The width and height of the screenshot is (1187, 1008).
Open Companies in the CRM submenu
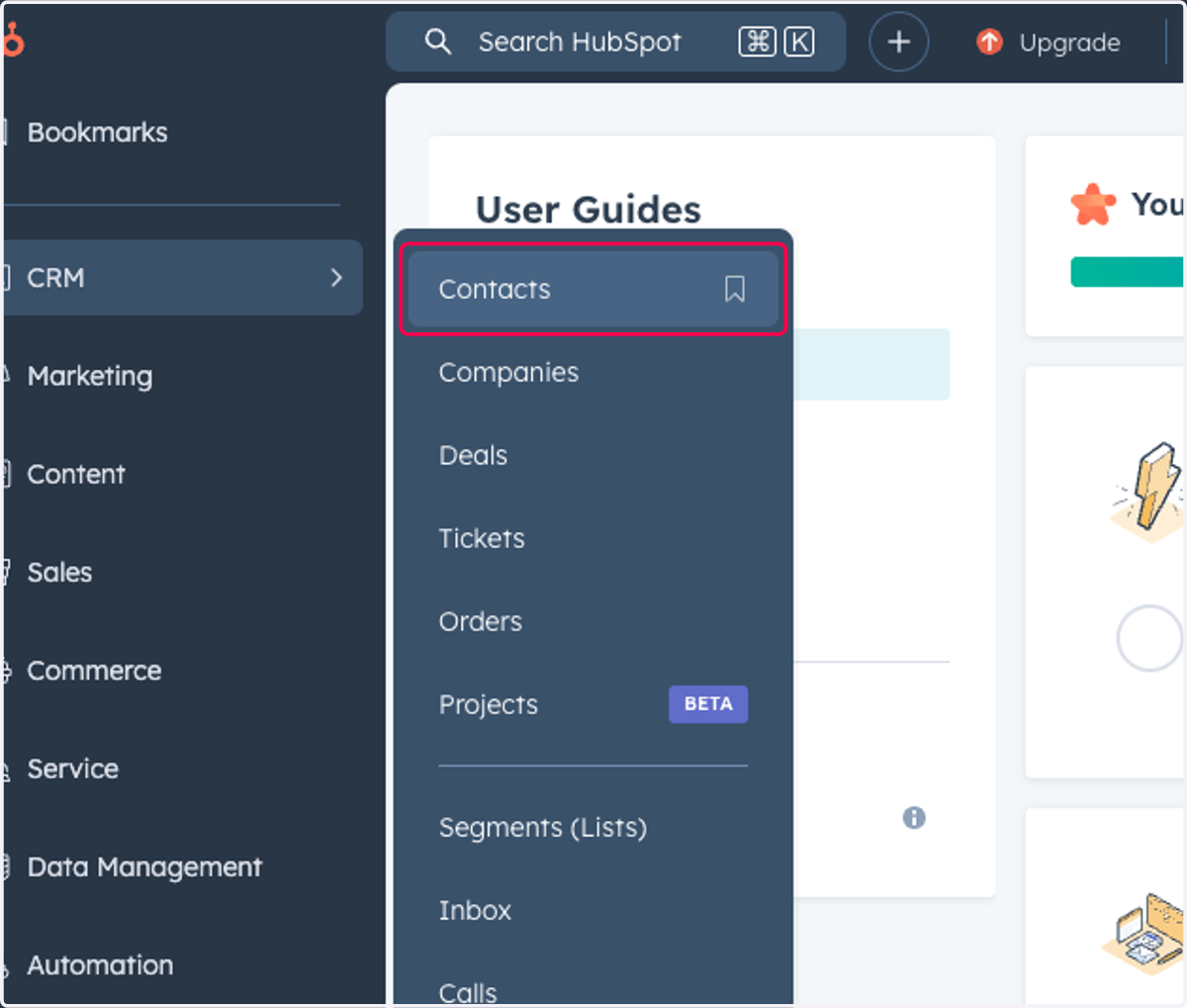508,373
